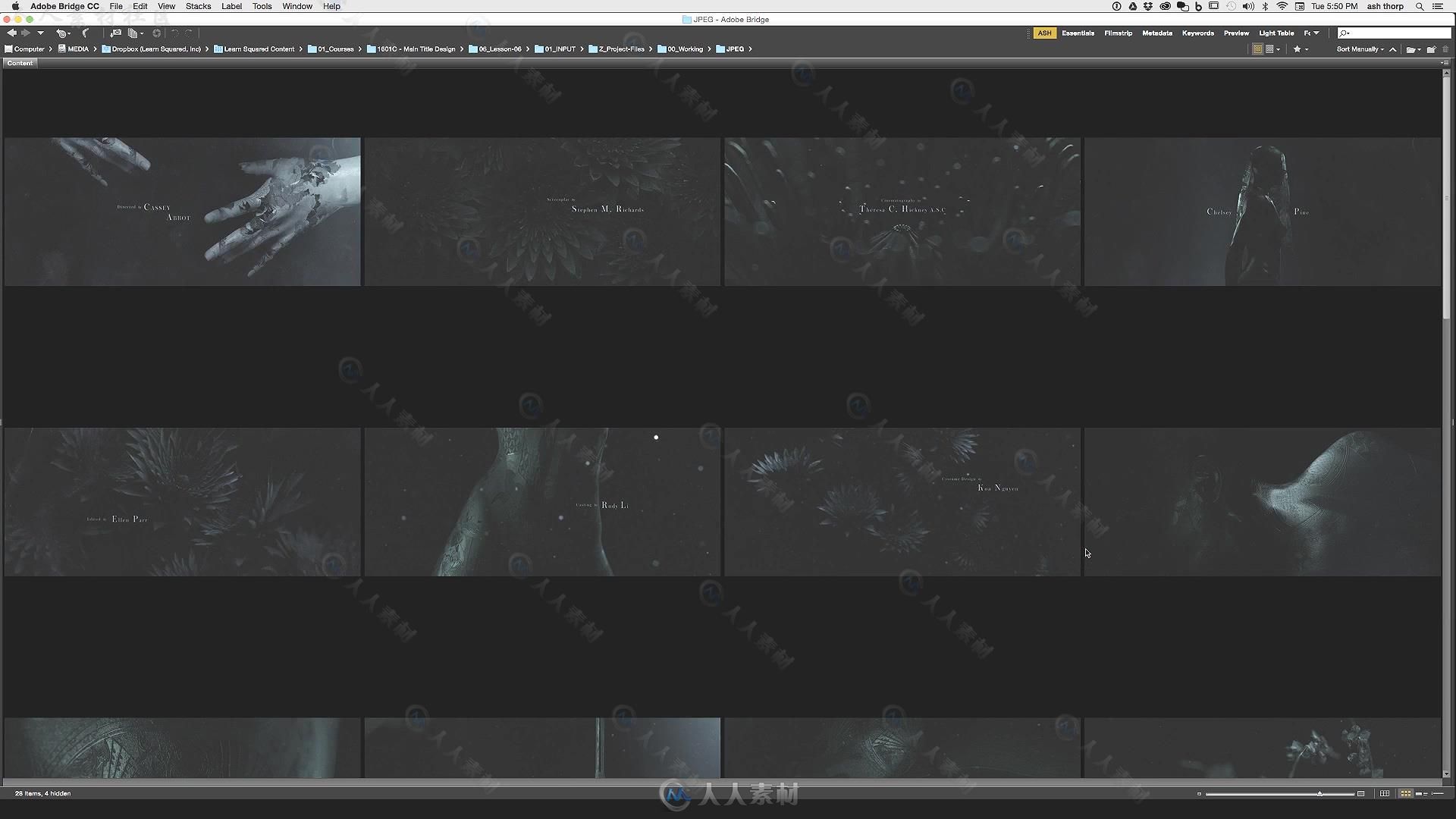Open Wi-Fi status menu

(1282, 6)
